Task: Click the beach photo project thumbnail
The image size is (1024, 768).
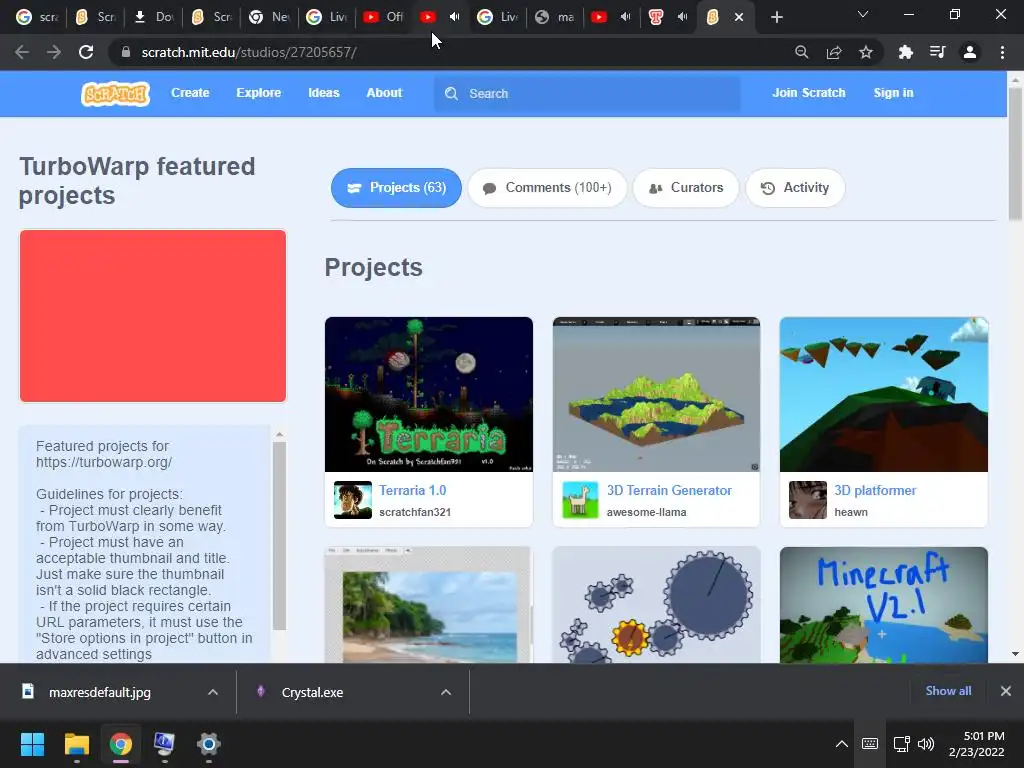Action: (x=428, y=605)
